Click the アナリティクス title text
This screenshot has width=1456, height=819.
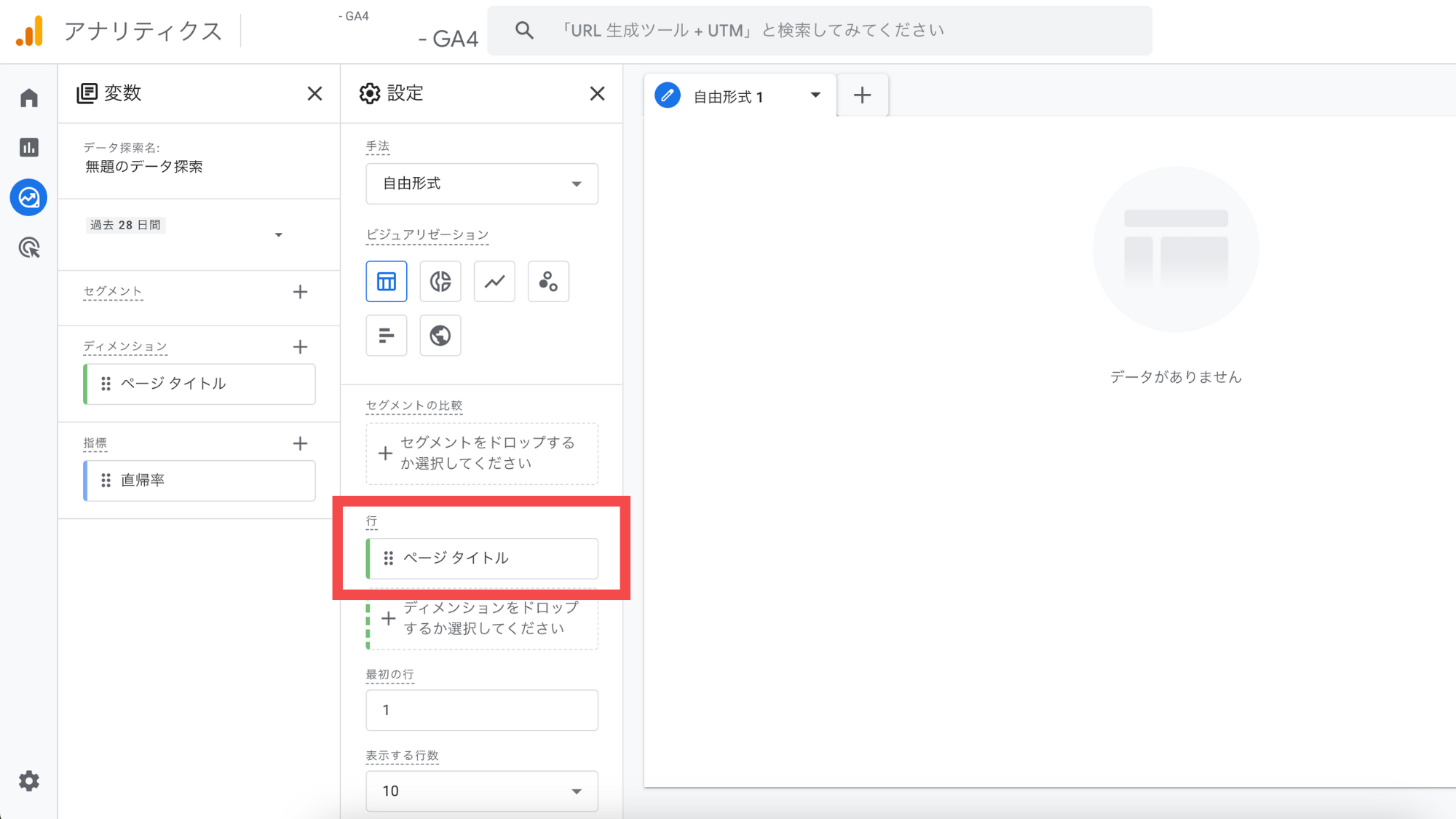(143, 31)
